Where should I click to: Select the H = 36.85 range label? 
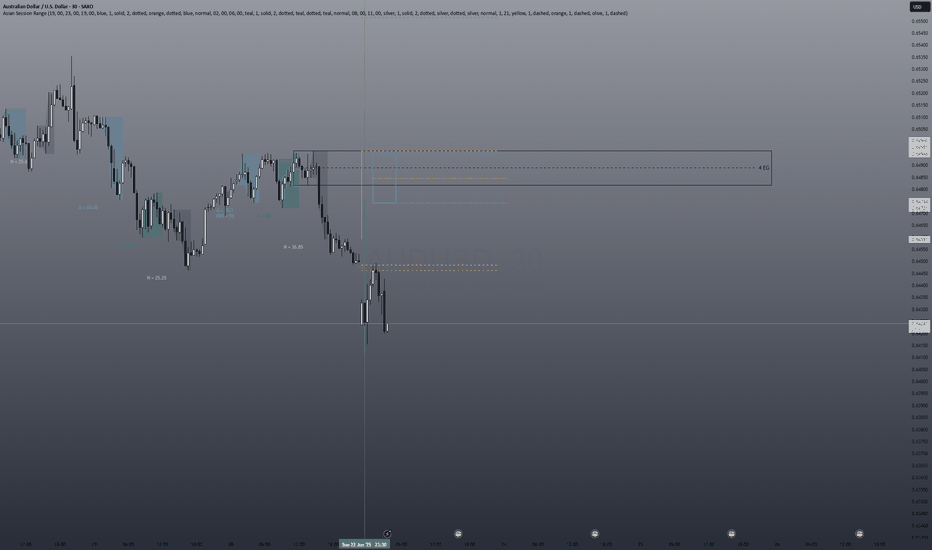point(293,247)
